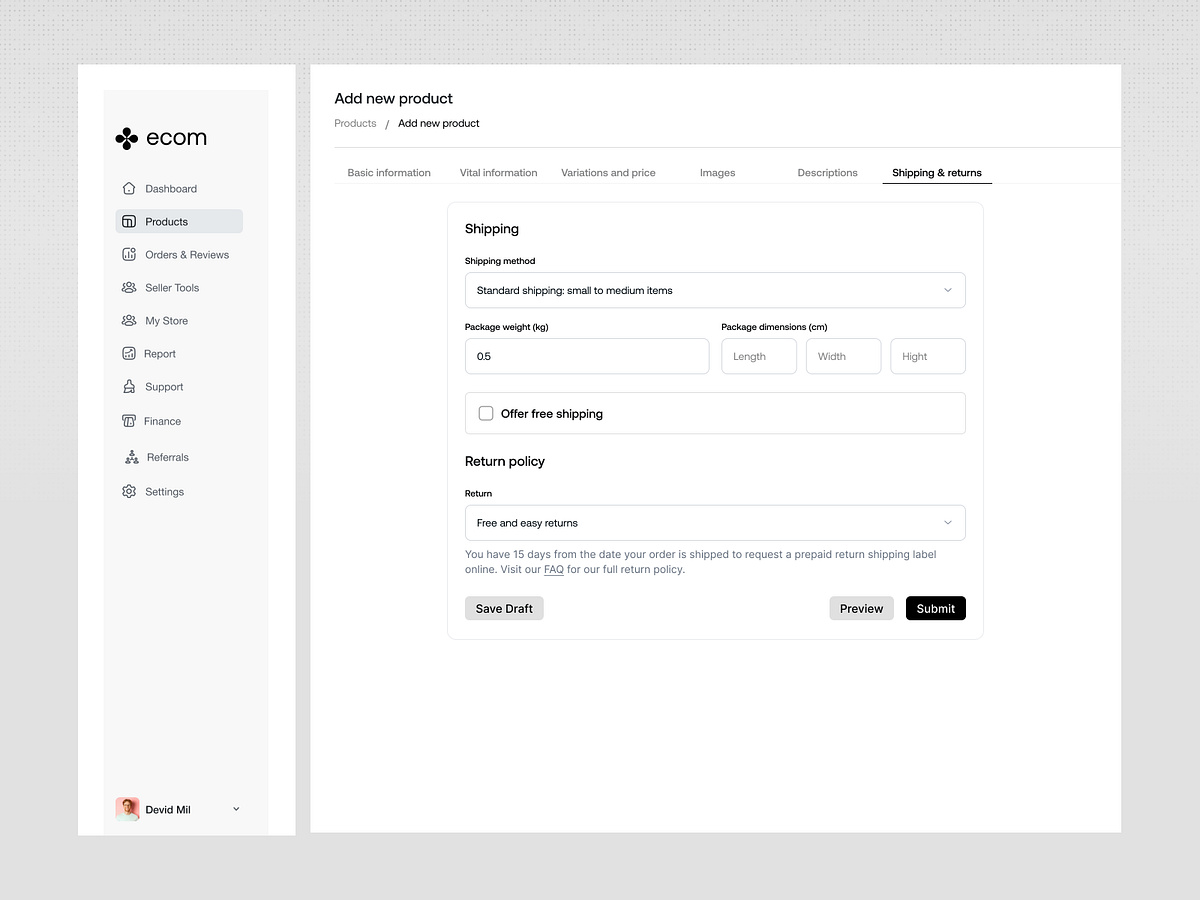Click the Products icon in the sidebar
Screen dimensions: 1200x900
[x=129, y=221]
